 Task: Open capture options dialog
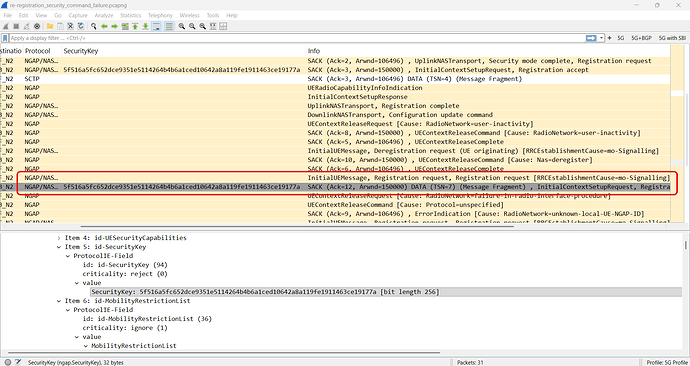tap(37, 26)
